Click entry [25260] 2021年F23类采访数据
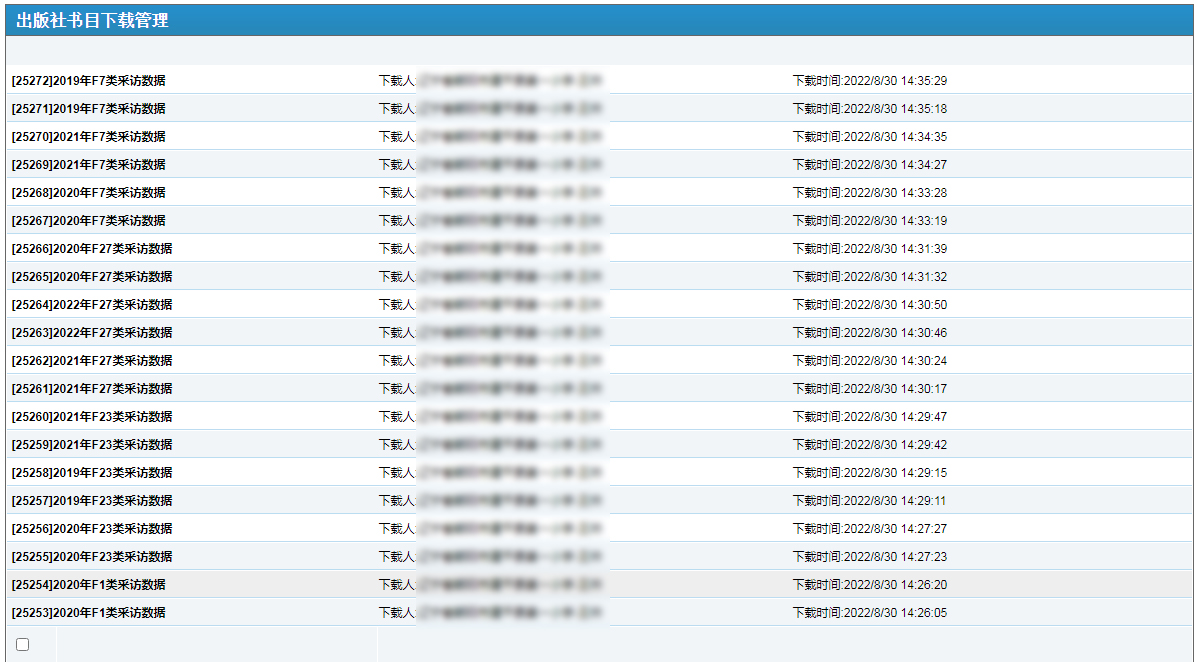This screenshot has width=1197, height=662. 92,417
